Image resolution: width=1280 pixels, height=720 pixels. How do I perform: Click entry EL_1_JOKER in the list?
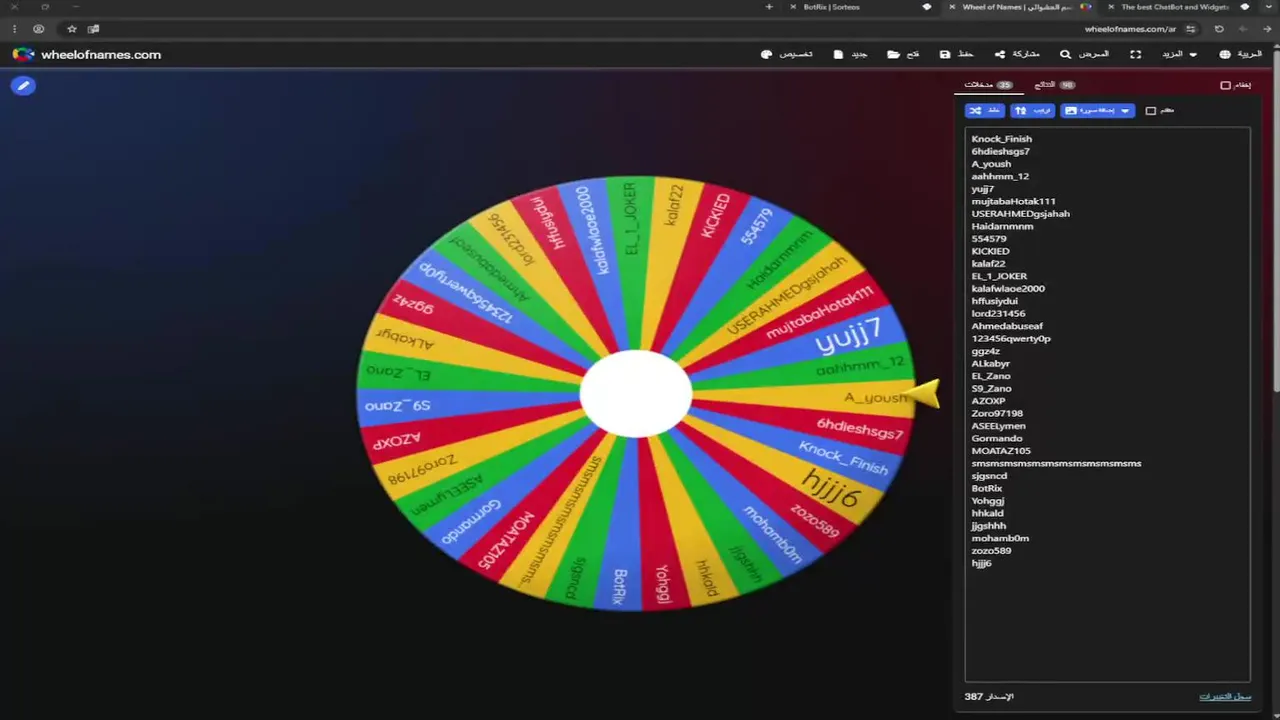(999, 276)
